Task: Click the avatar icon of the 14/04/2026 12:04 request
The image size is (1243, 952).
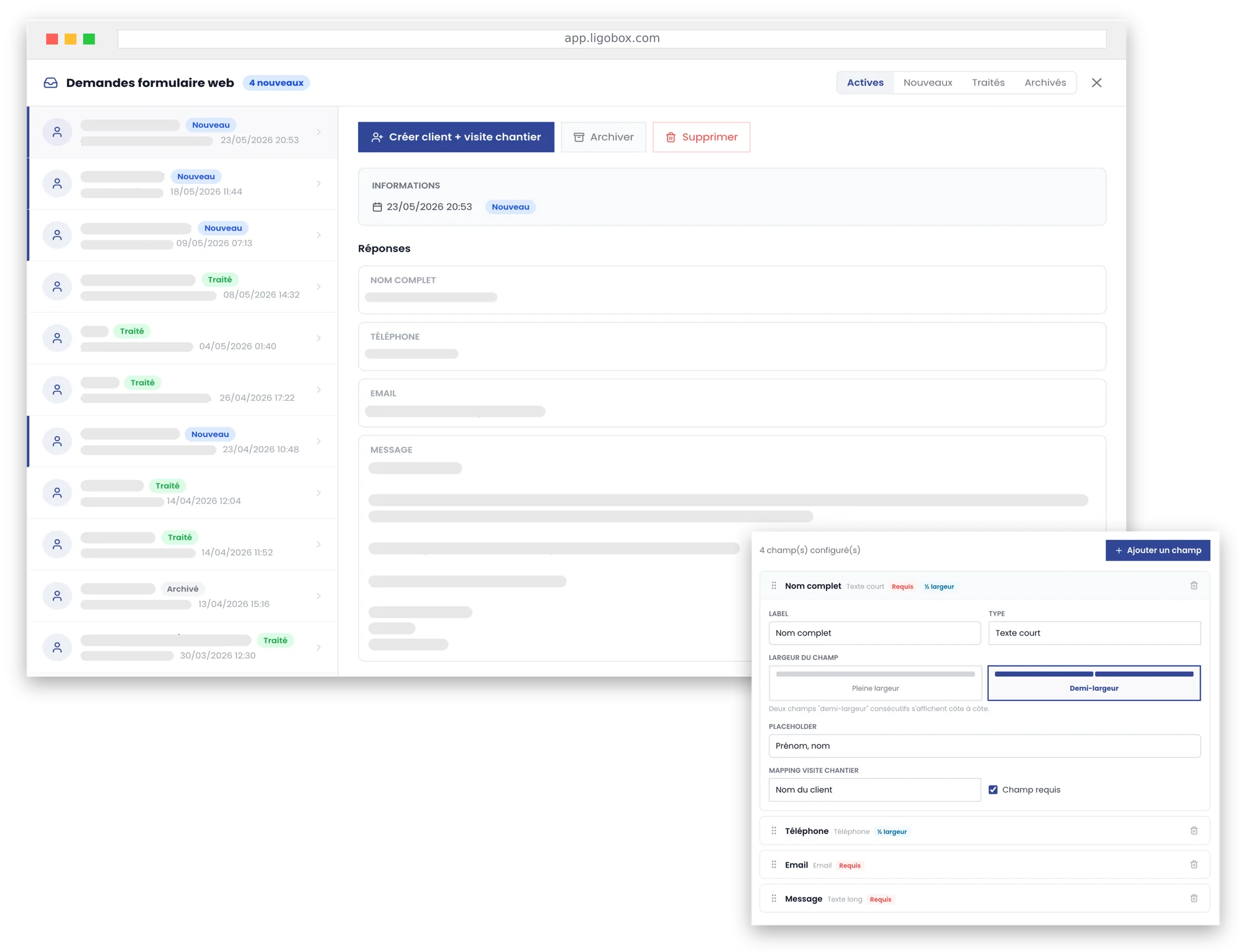Action: pos(57,493)
